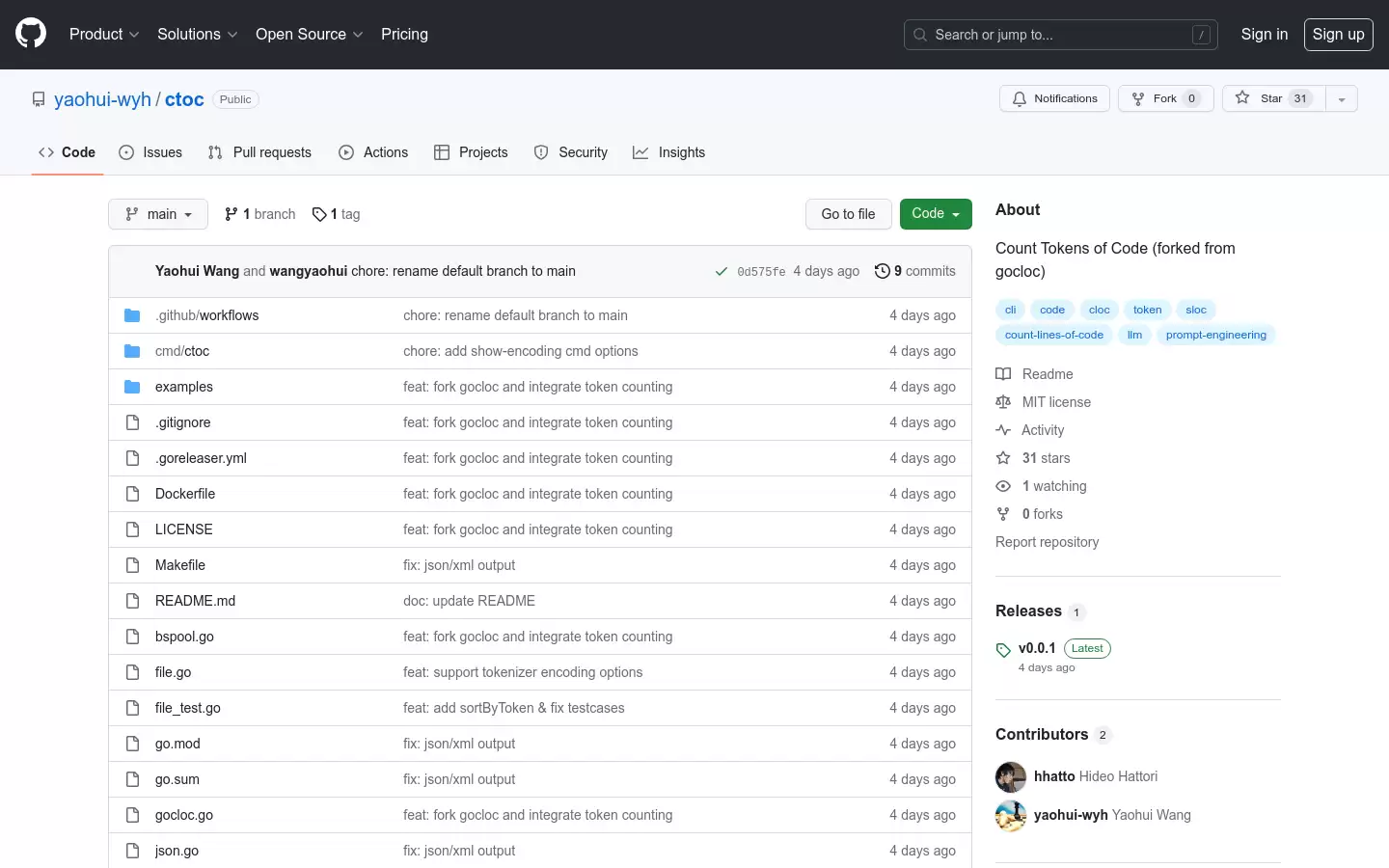Viewport: 1389px width, 868px height.
Task: Click the search magnifier icon
Action: click(920, 35)
